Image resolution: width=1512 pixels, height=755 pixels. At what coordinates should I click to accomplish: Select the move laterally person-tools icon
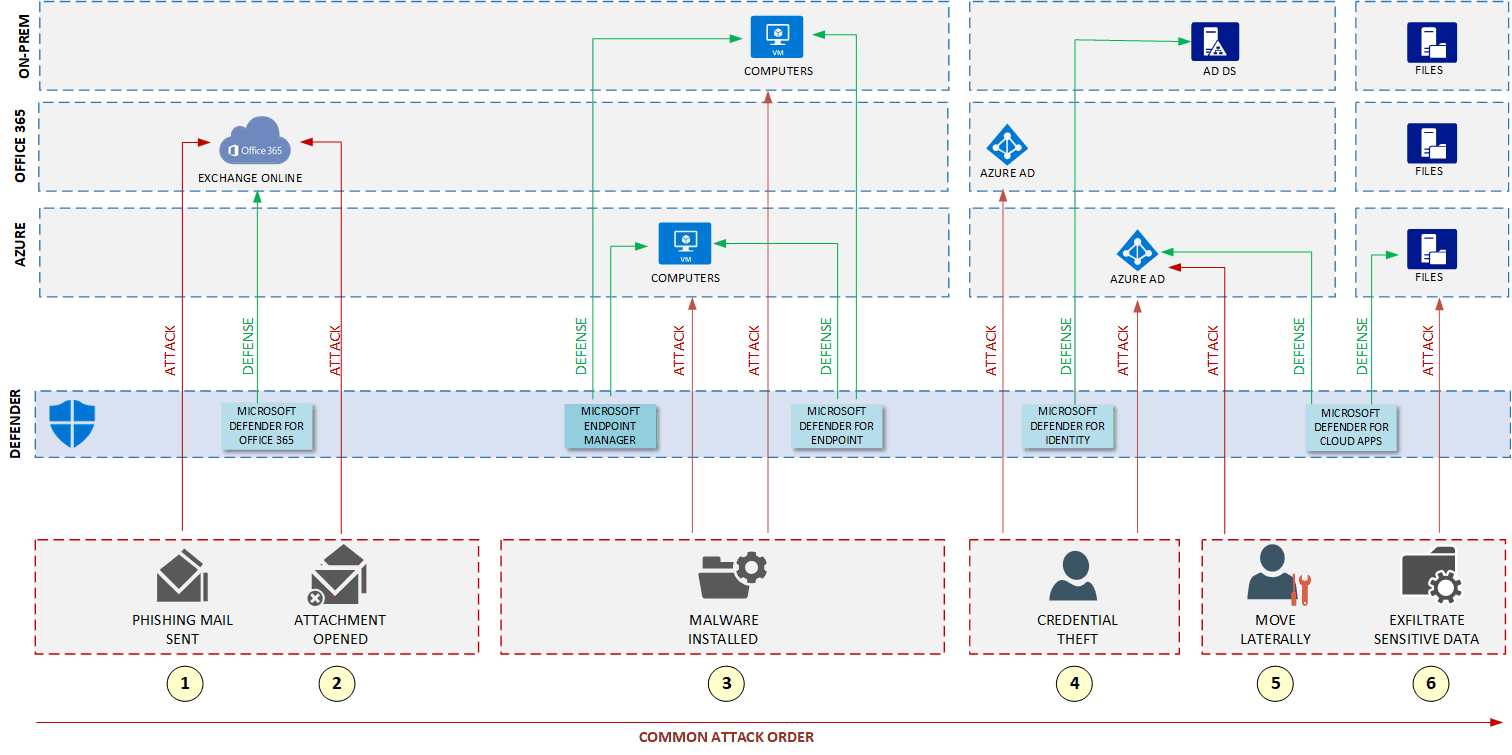[x=1278, y=575]
